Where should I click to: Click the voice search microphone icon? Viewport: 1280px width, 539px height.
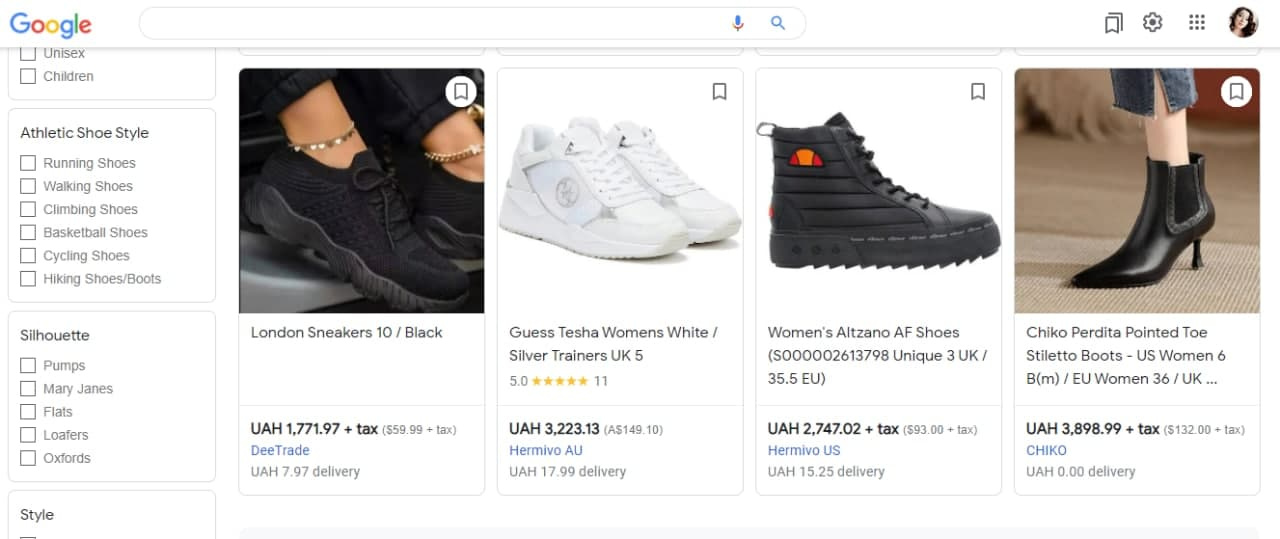coord(738,23)
